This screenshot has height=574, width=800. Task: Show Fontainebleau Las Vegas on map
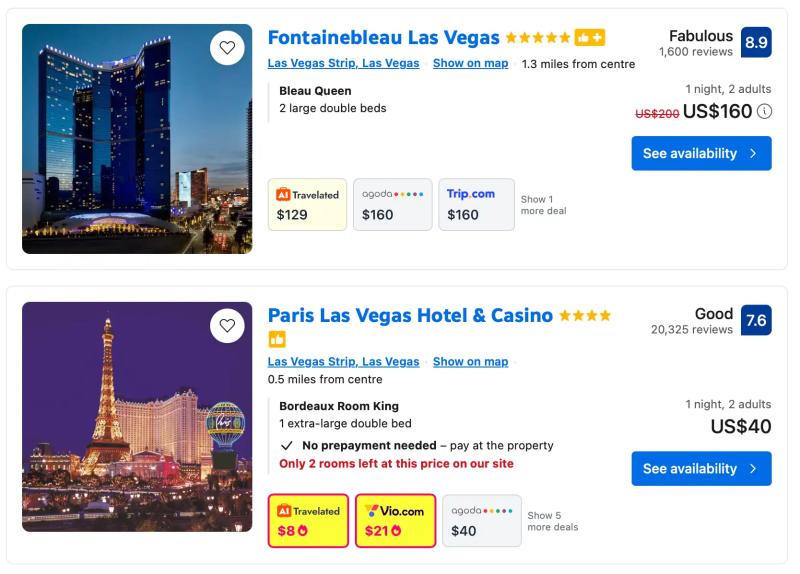pos(470,63)
